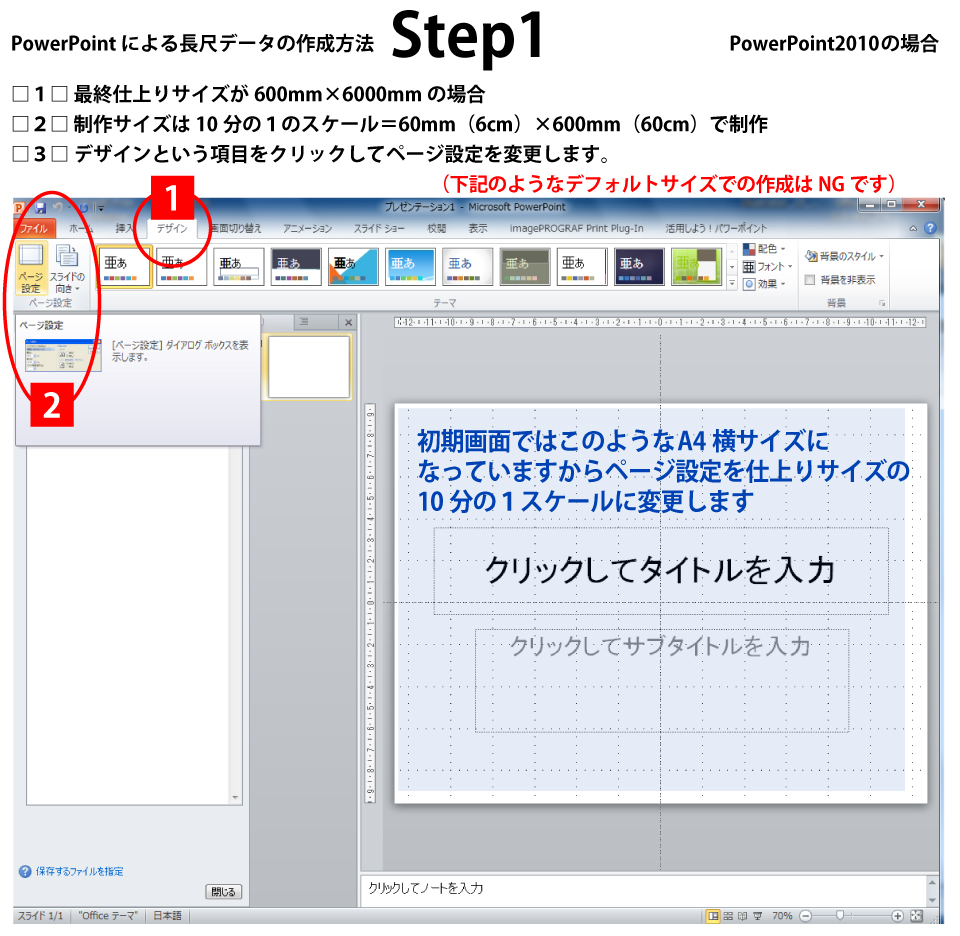Viewport: 960px width, 936px height.
Task: Click the left panel scrollbar down arrow
Action: tap(235, 798)
